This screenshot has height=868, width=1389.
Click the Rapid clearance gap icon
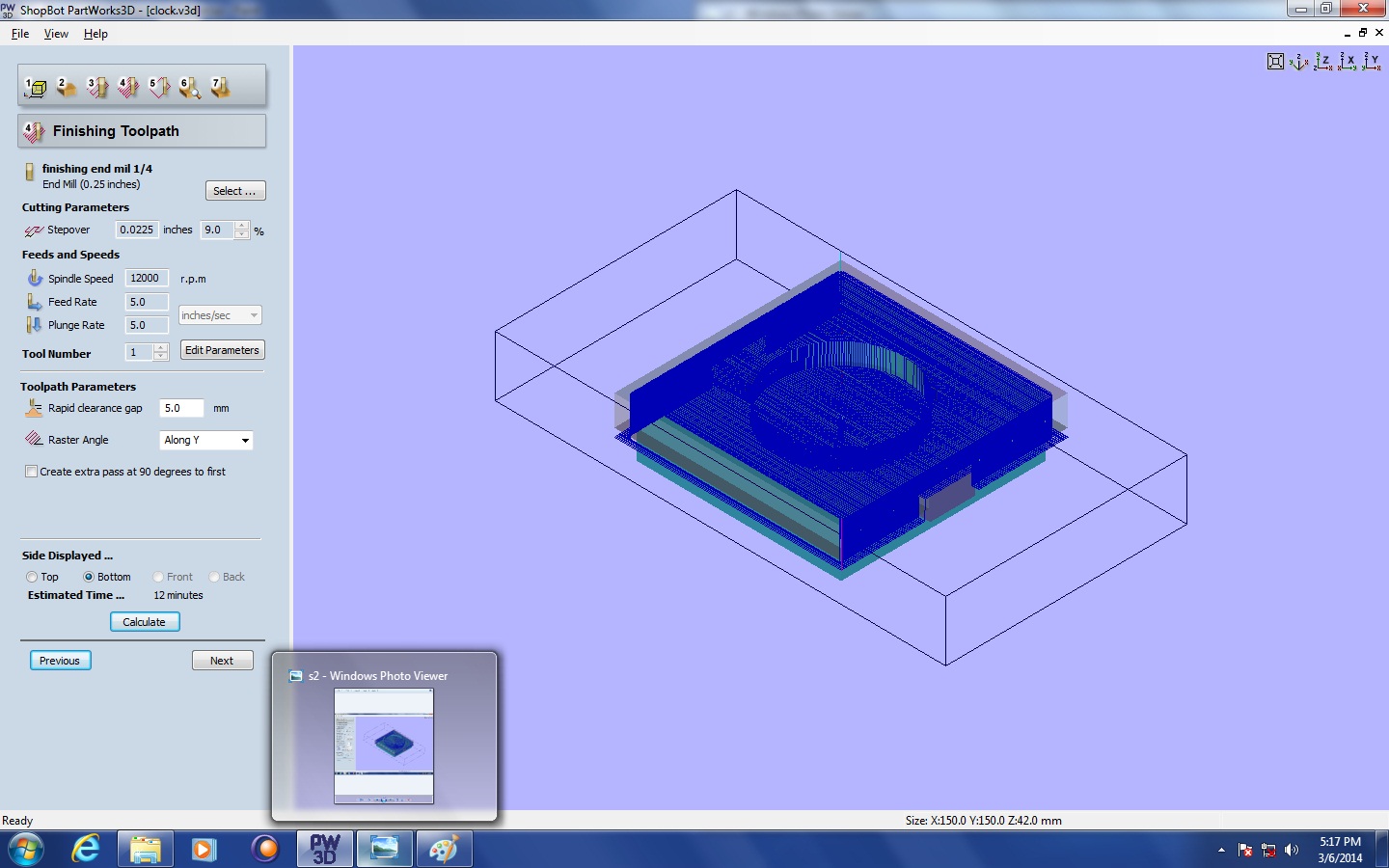coord(34,408)
